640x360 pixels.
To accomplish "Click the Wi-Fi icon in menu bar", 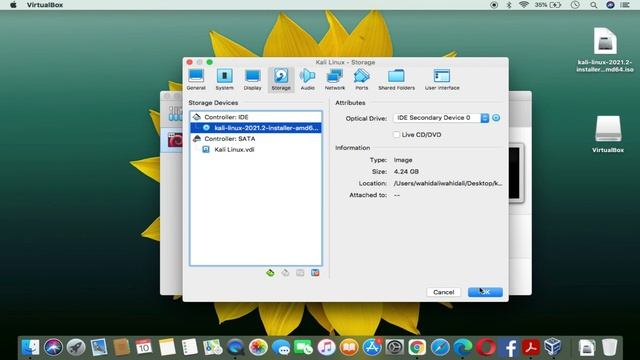I will [x=524, y=5].
